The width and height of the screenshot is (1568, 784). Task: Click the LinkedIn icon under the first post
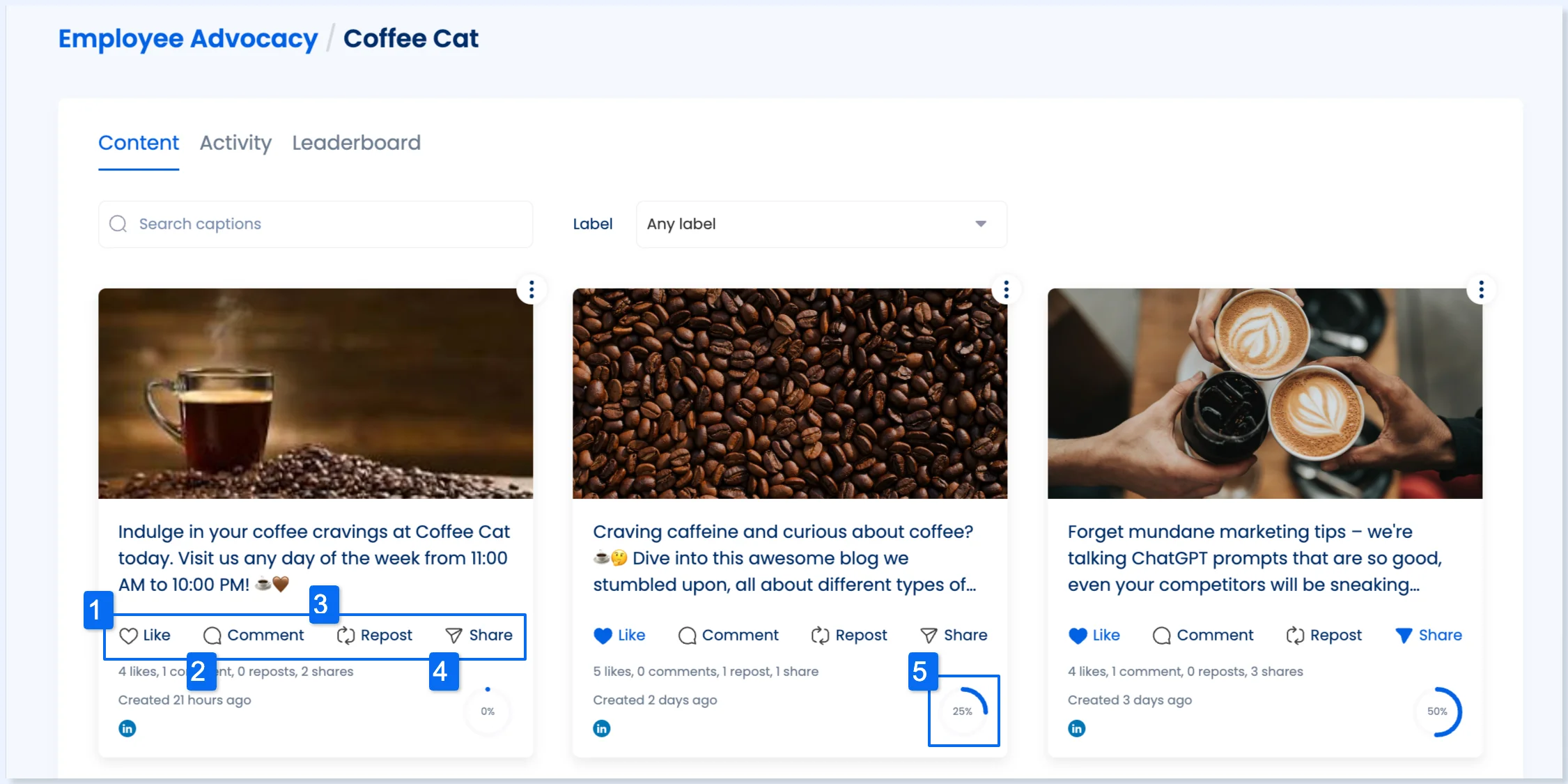tap(127, 728)
